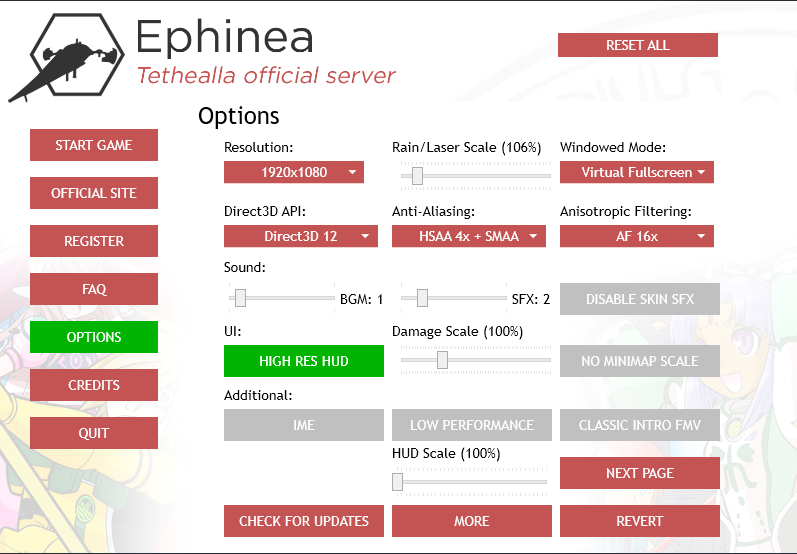Screen dimensions: 797x554
Task: Open the OFFICIAL SITE link
Action: pyautogui.click(x=94, y=193)
